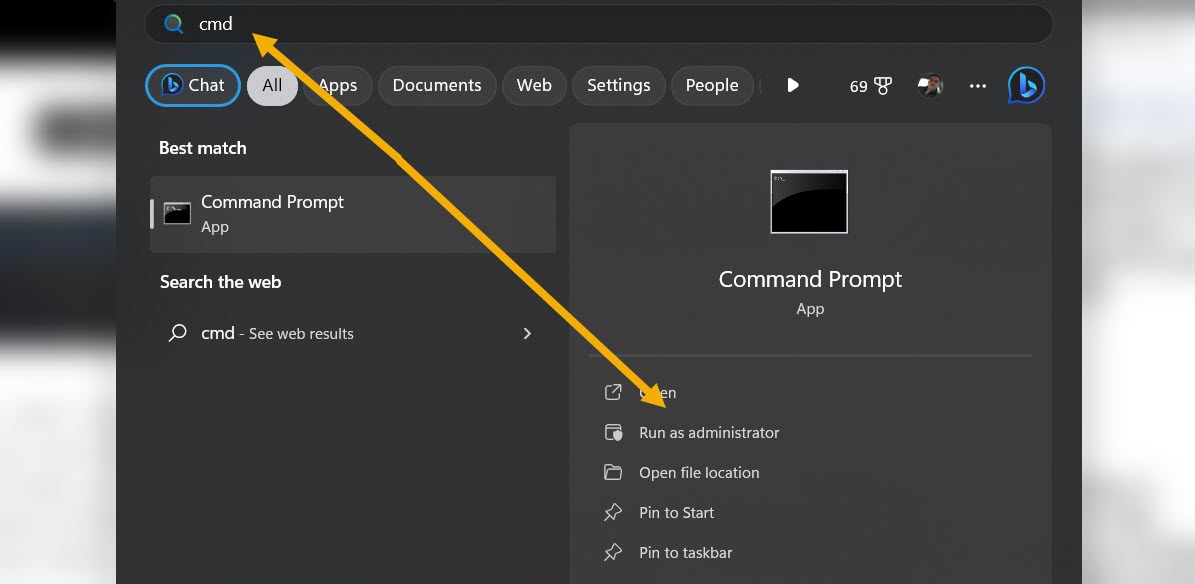Open Bing Chat via the Bing icon
The height and width of the screenshot is (584, 1195).
[1026, 86]
